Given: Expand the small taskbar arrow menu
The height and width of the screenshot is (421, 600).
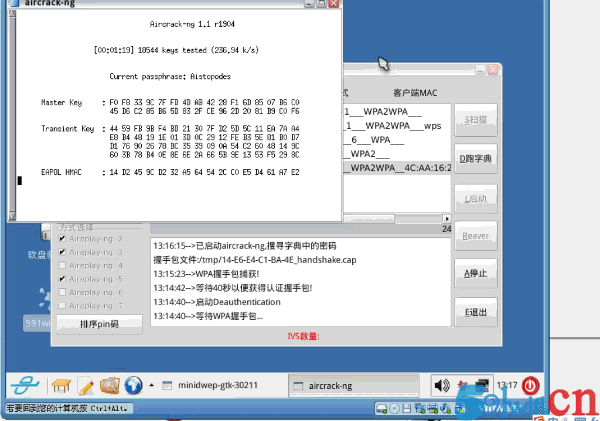Looking at the screenshot, I should [x=152, y=385].
